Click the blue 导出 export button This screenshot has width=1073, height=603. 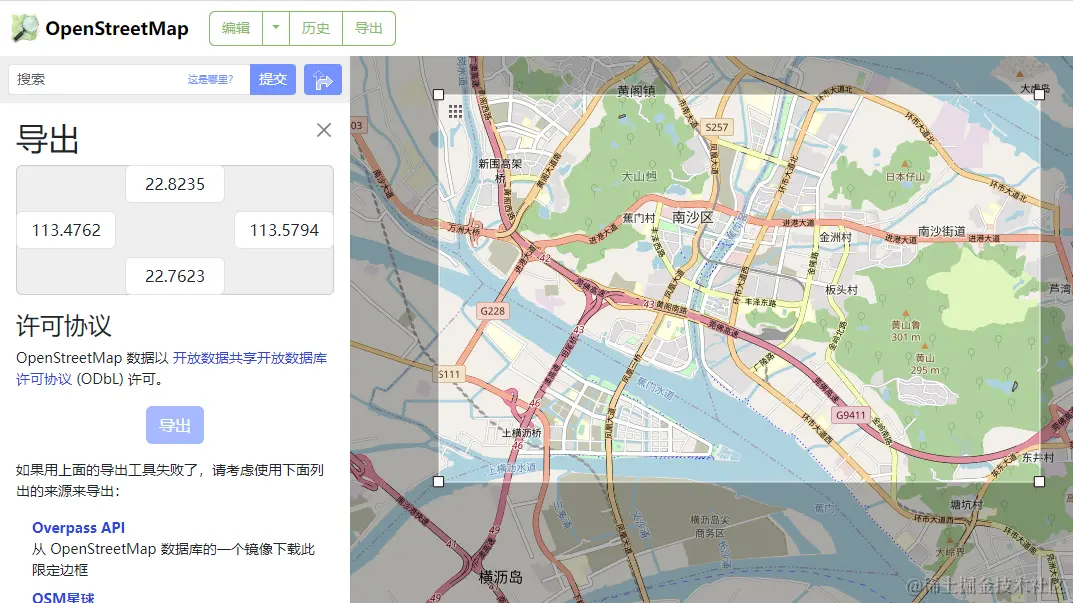(174, 425)
